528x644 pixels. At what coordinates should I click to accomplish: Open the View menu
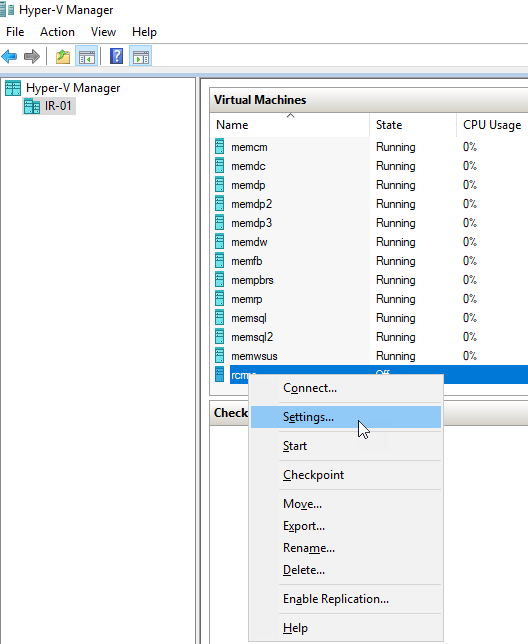click(103, 32)
